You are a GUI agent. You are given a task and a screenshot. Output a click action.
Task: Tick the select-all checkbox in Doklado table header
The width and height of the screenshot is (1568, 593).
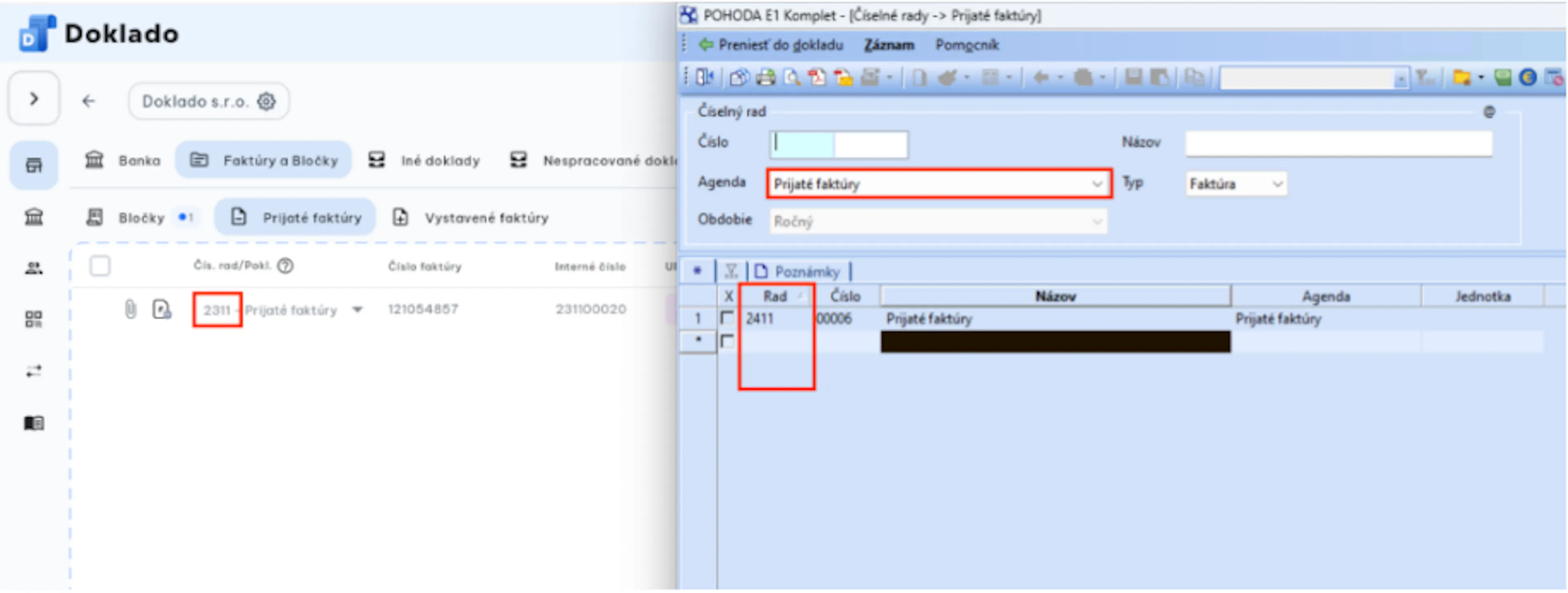(x=100, y=266)
